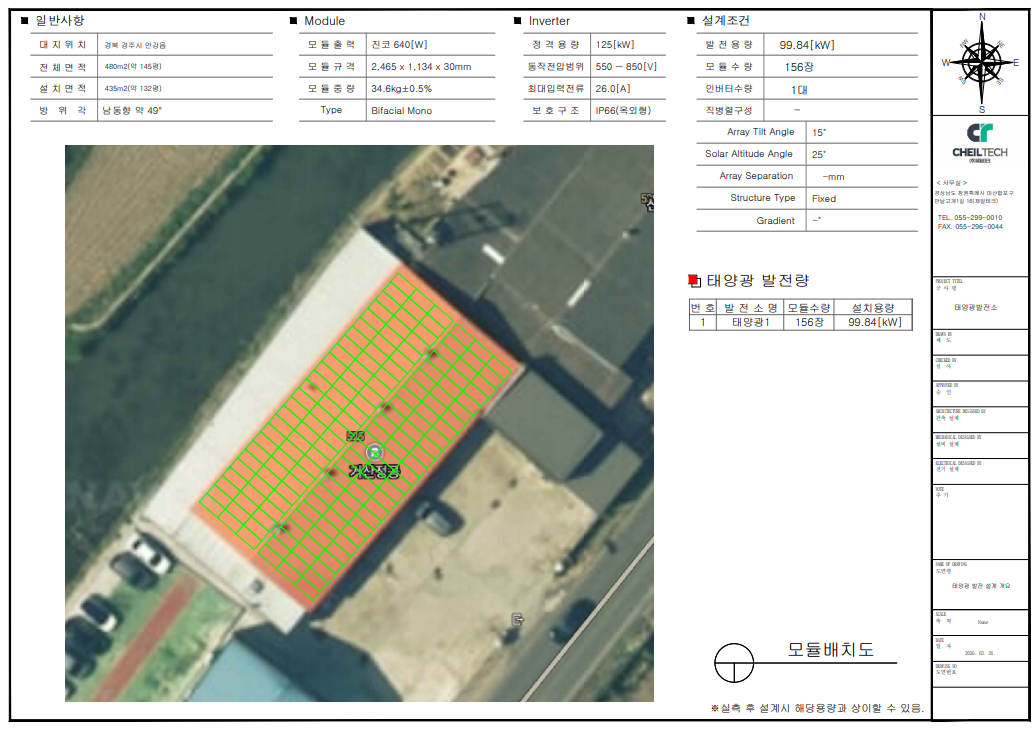Click the black square bullet beside Module
The image size is (1036, 731).
(x=293, y=21)
